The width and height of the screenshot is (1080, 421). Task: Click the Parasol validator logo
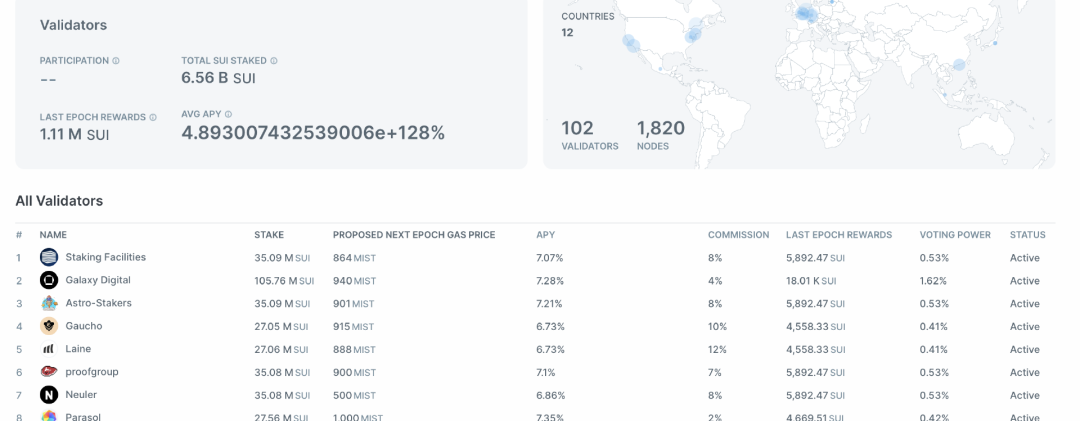coord(48,416)
